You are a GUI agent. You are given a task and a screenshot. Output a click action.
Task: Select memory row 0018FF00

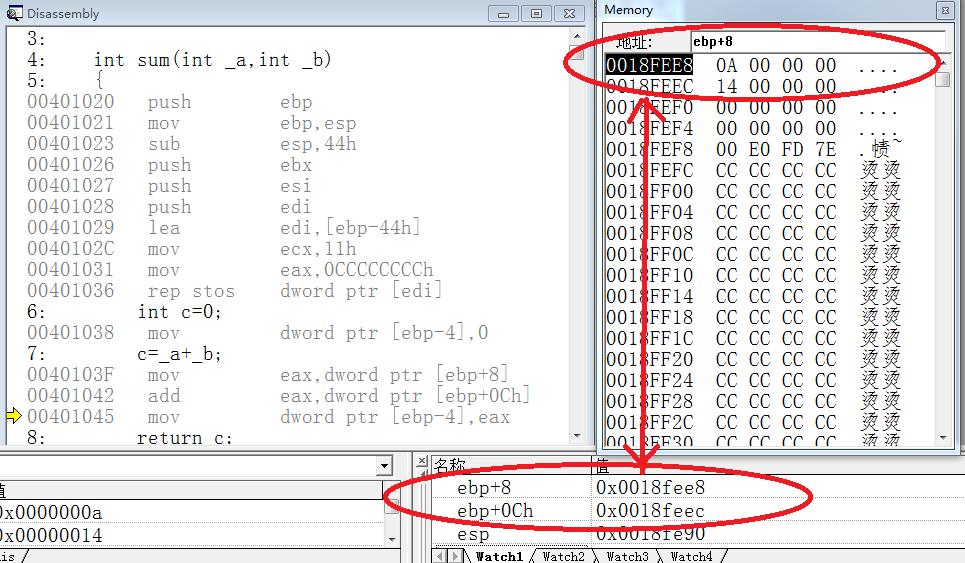point(752,191)
